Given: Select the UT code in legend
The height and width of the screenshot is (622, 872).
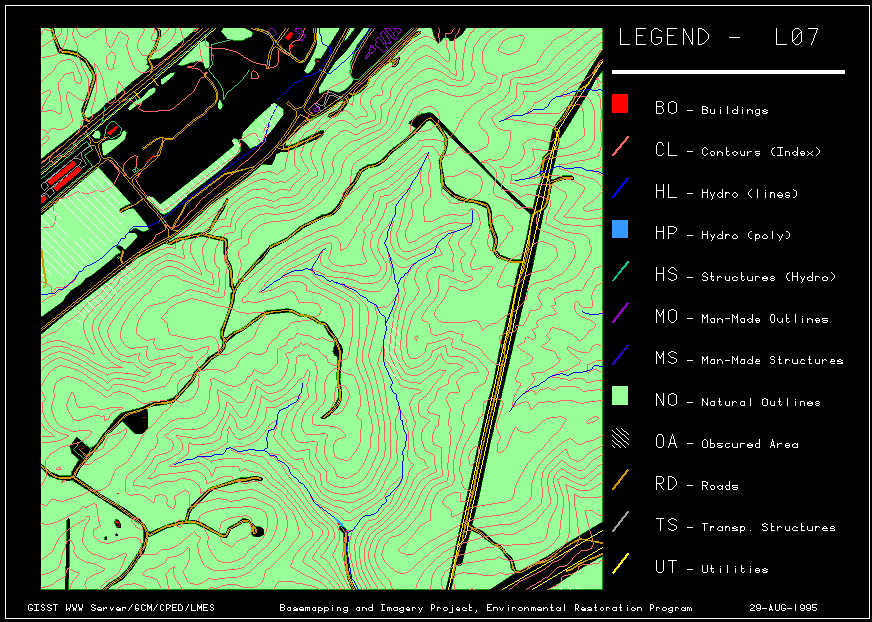Looking at the screenshot, I should 666,567.
